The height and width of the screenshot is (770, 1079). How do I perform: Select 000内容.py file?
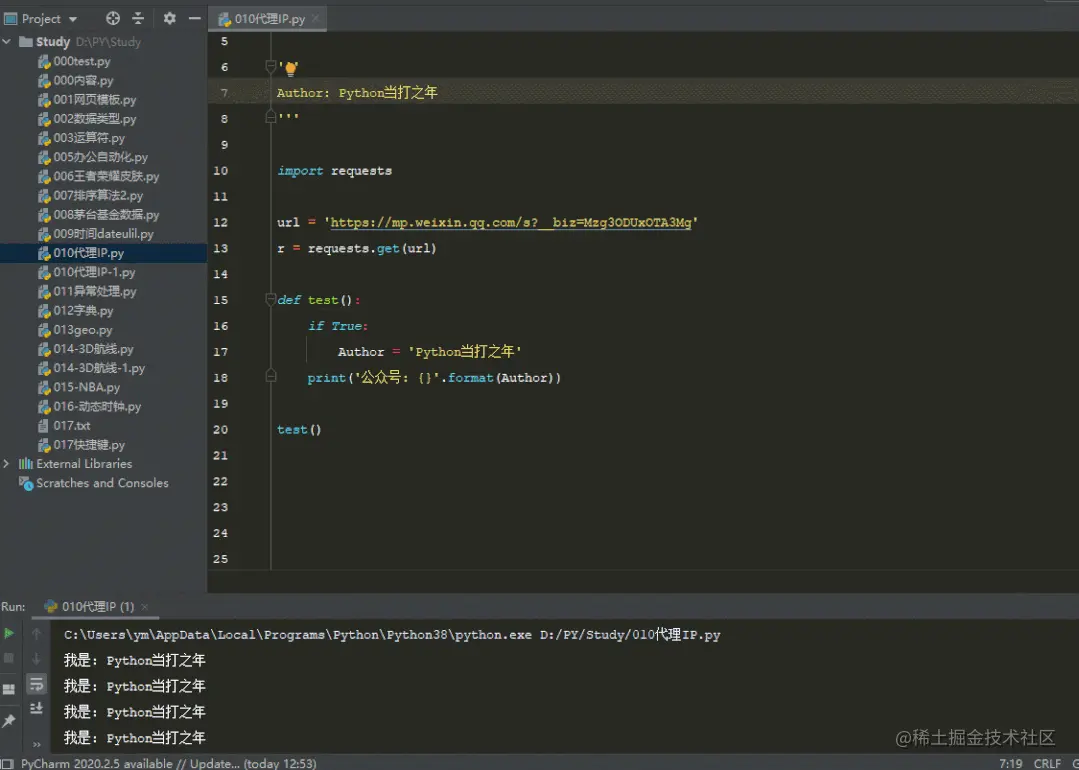coord(83,81)
